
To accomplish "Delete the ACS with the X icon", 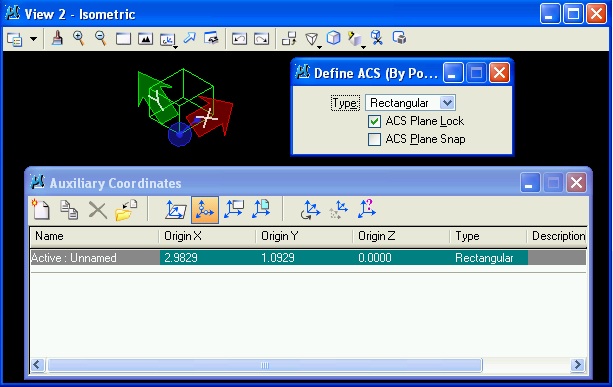I will click(x=97, y=210).
